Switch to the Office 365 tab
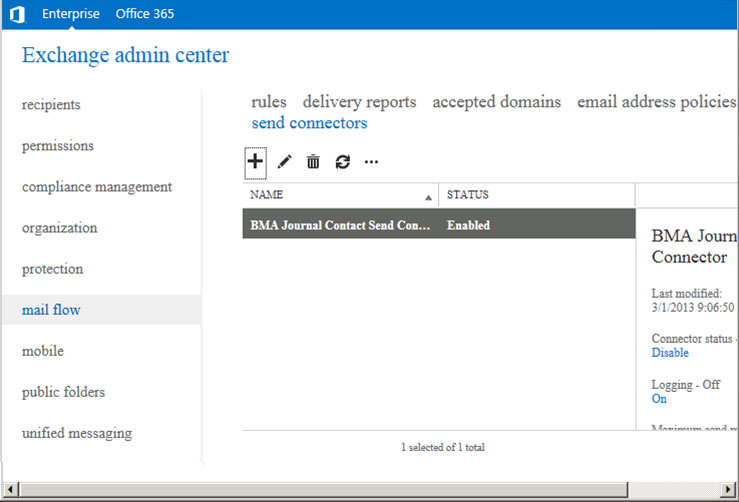The height and width of the screenshot is (502, 739). tap(145, 14)
